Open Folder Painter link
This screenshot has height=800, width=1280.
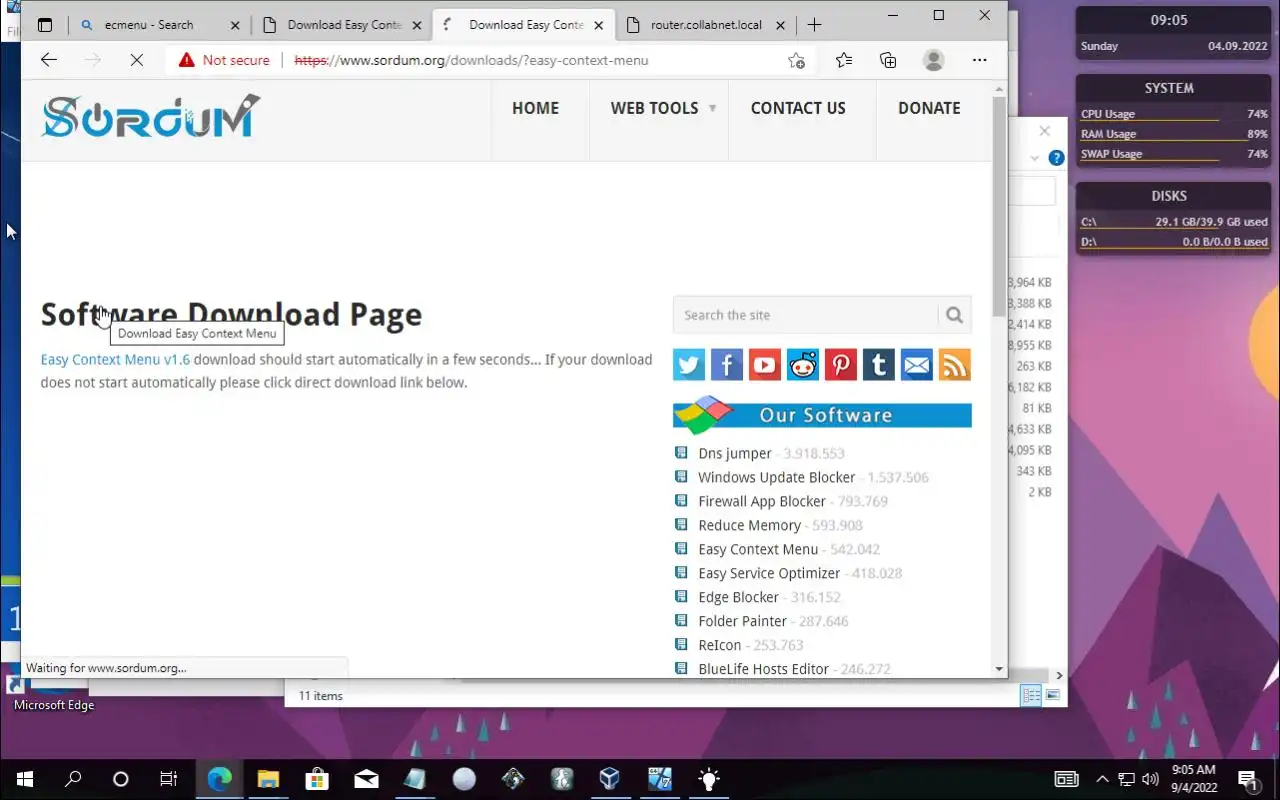point(742,621)
